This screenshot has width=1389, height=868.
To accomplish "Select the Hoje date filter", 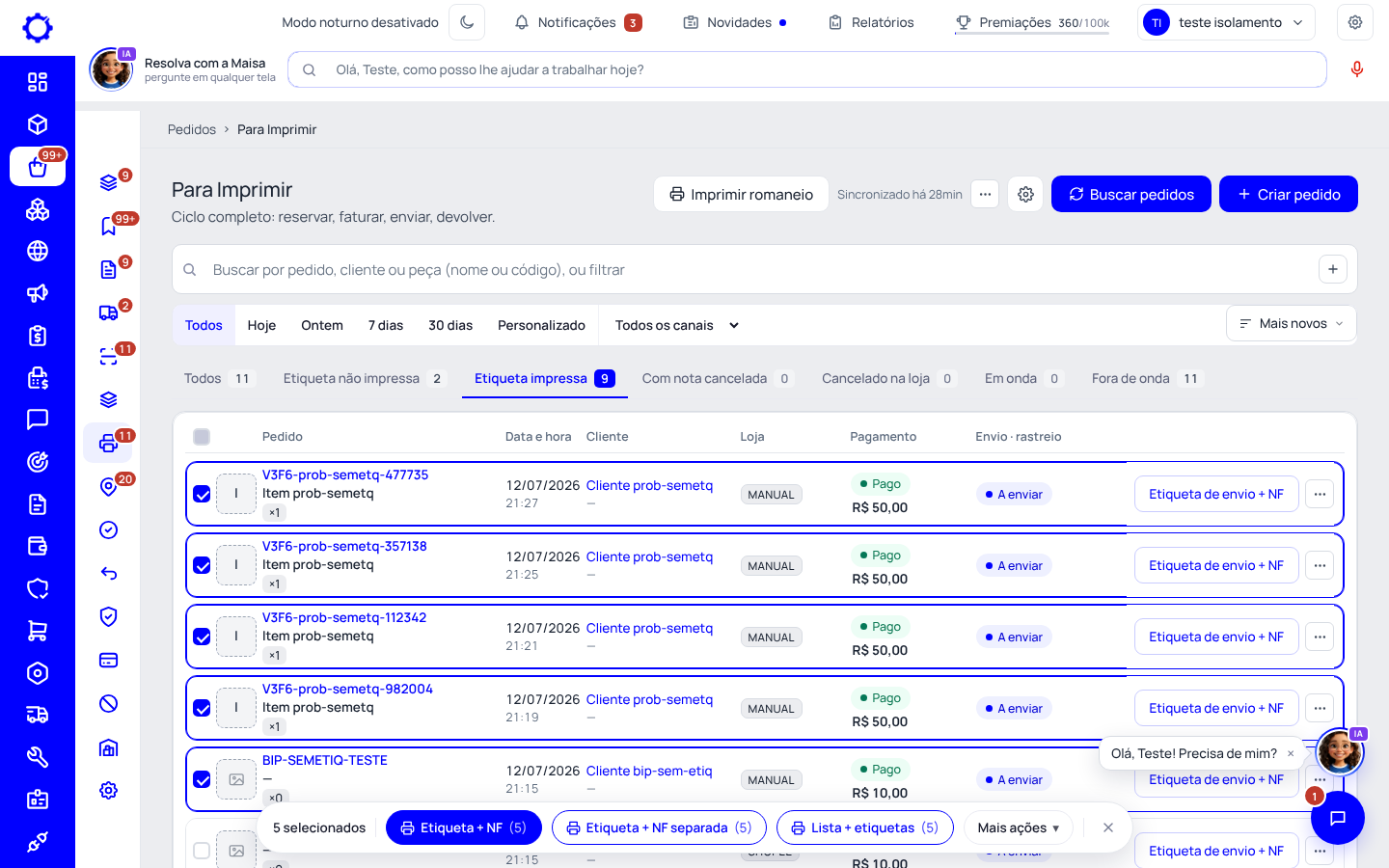I will pyautogui.click(x=261, y=325).
